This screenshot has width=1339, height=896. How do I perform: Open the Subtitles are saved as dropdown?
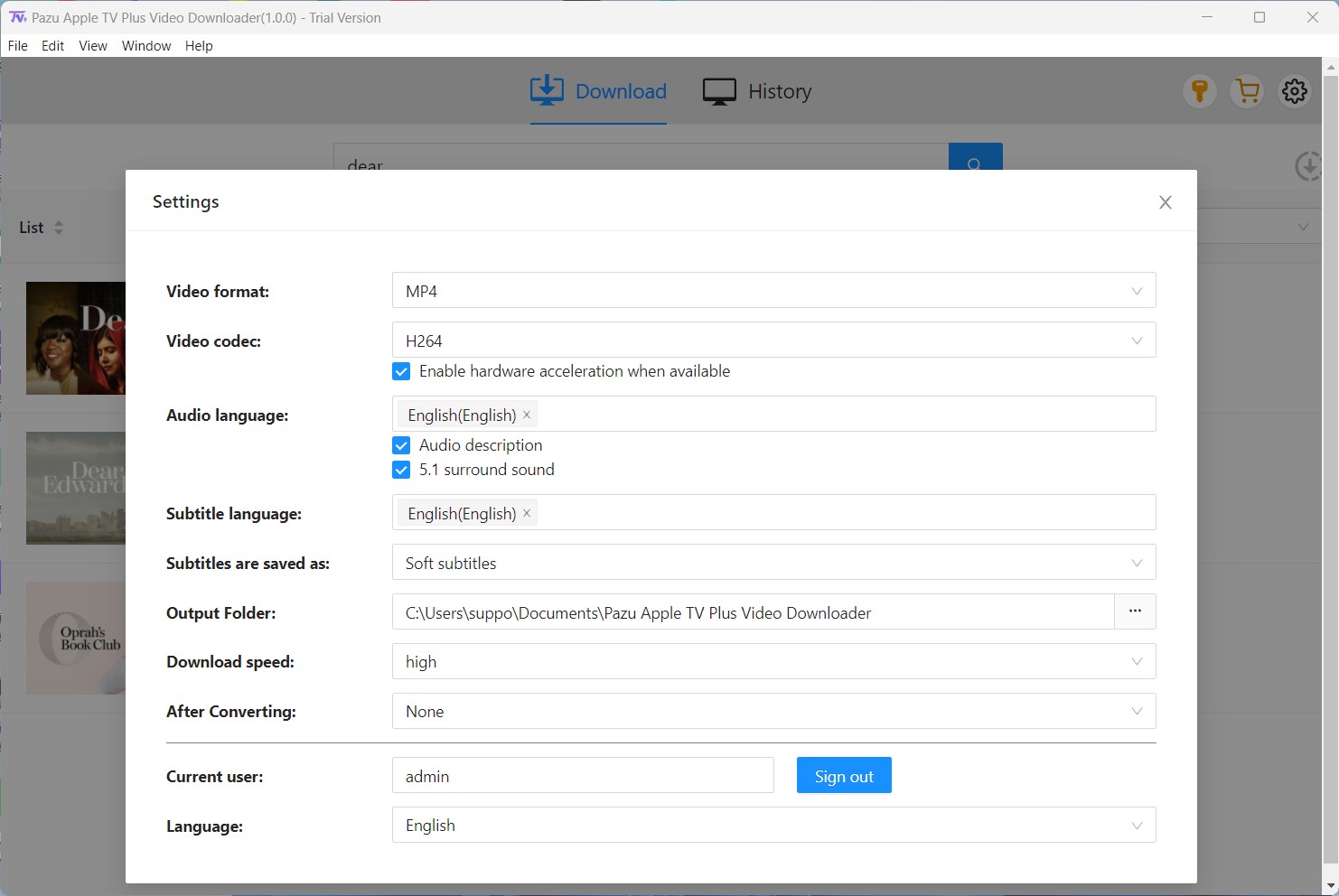coord(773,563)
